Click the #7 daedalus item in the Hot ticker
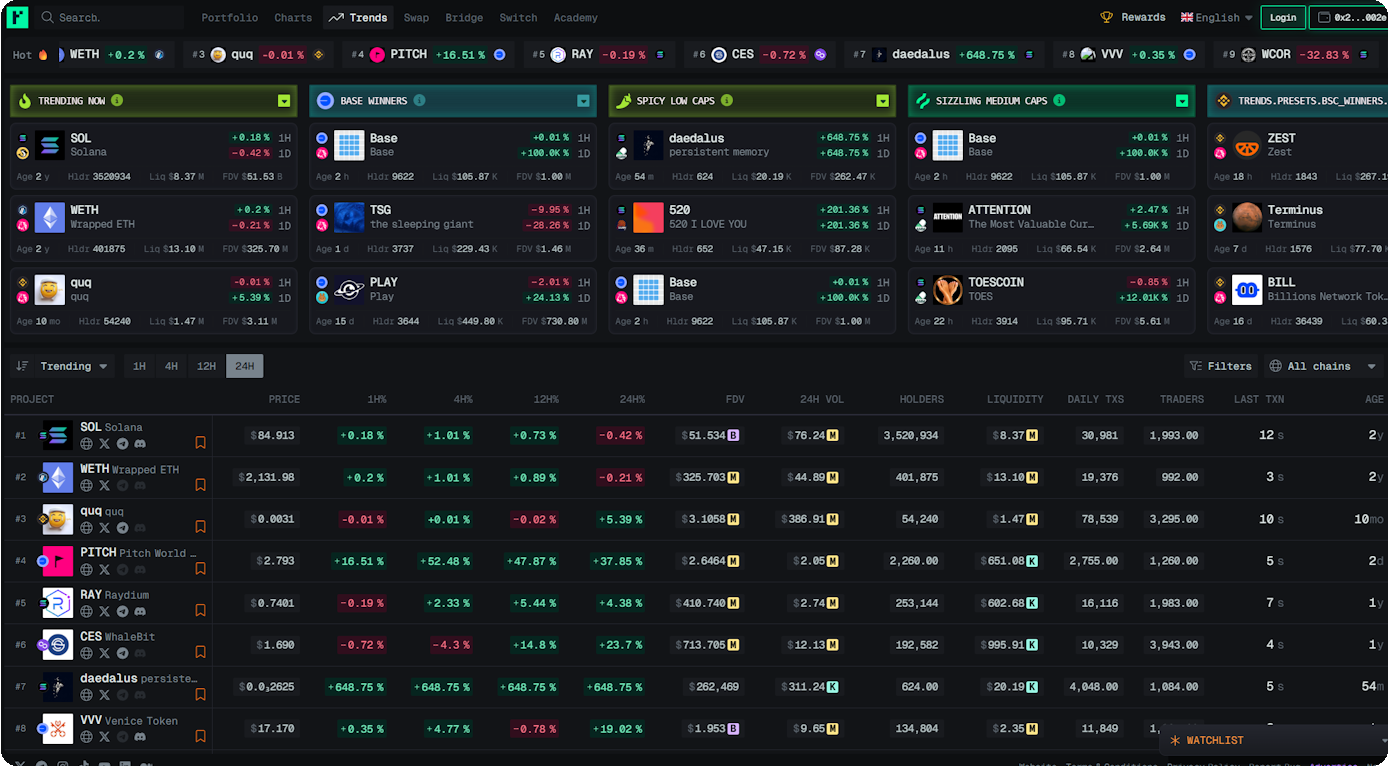The height and width of the screenshot is (768, 1389). [x=944, y=54]
